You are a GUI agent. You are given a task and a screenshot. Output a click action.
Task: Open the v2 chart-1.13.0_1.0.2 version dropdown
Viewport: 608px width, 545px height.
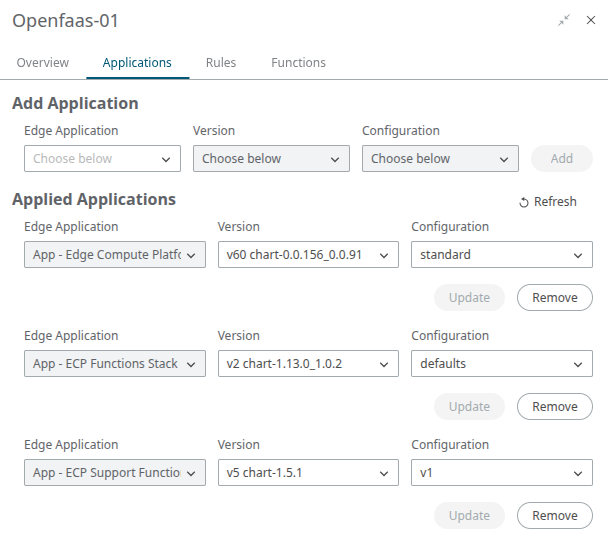[308, 364]
